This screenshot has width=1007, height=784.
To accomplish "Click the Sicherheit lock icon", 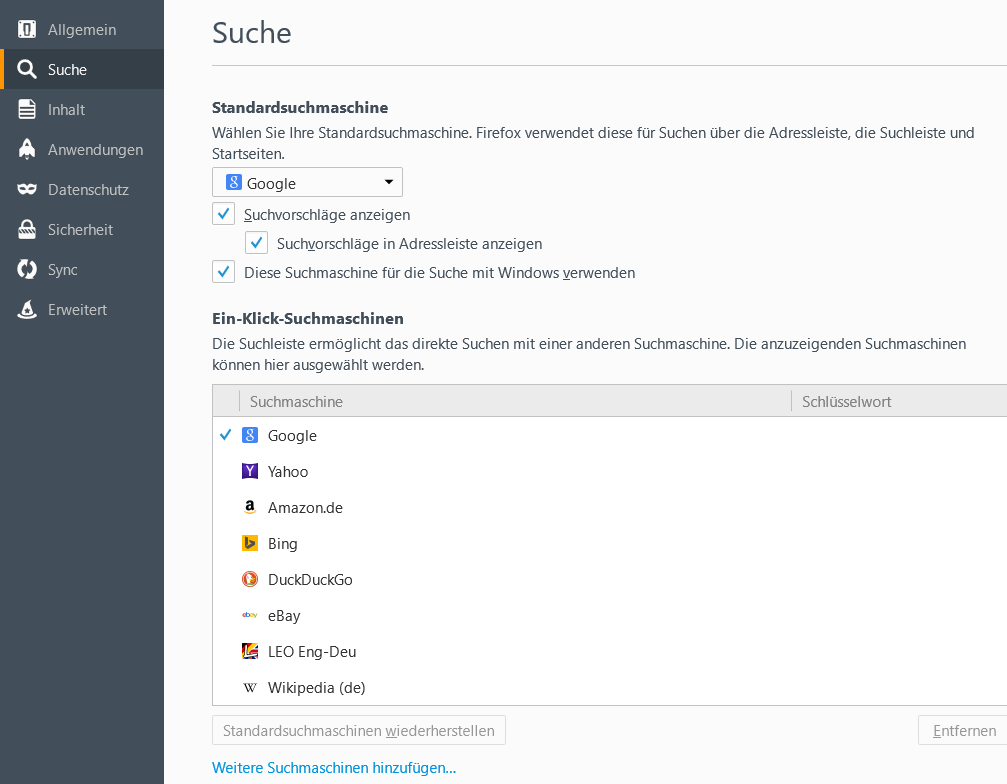I will click(27, 230).
